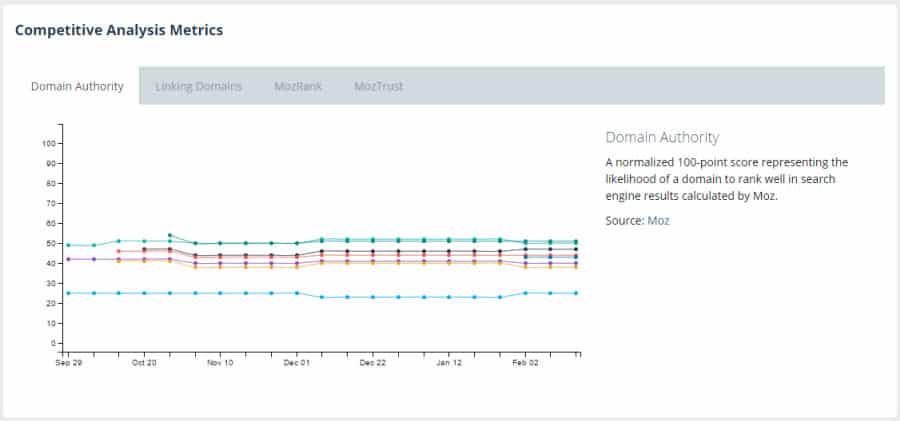Click the Sep 29 axis label
Screen dimensions: 900x421
tap(68, 363)
